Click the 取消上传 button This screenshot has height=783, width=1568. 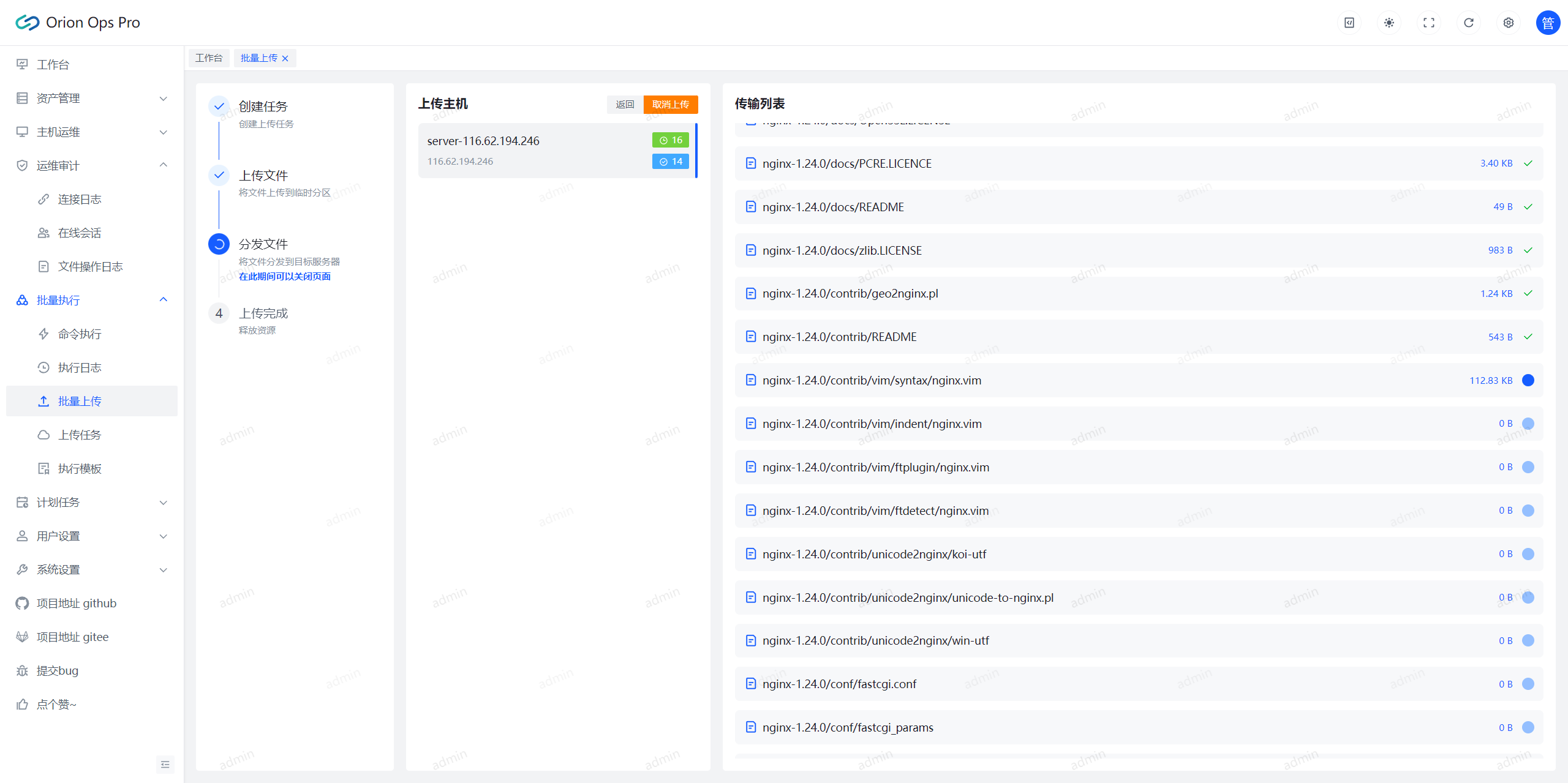point(670,104)
